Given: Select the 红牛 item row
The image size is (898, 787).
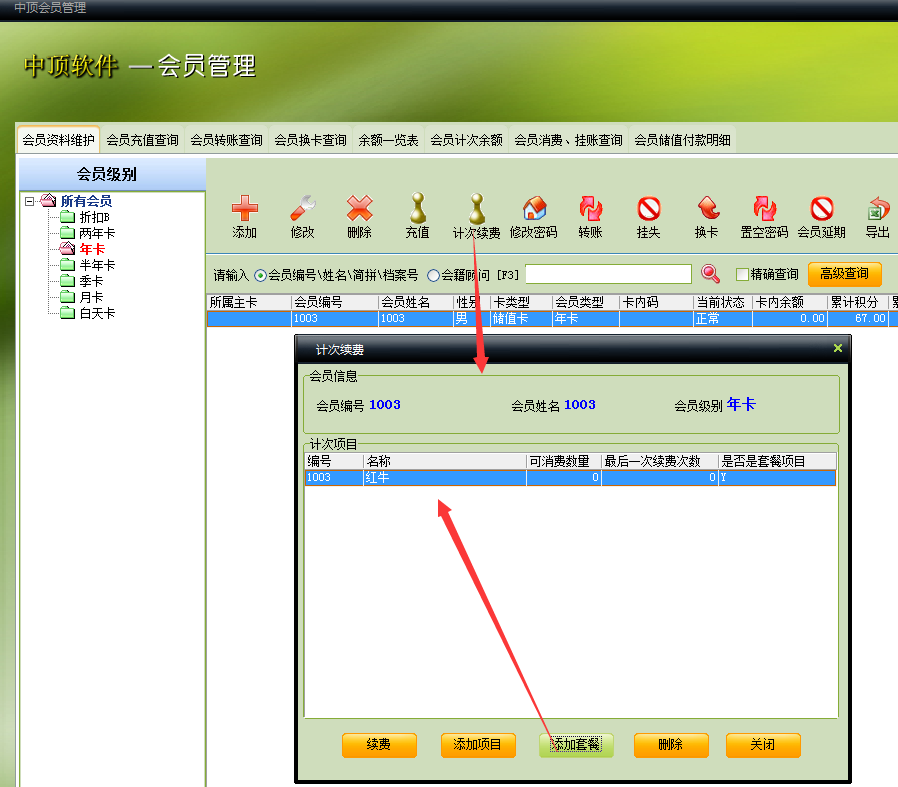Looking at the screenshot, I should 570,478.
